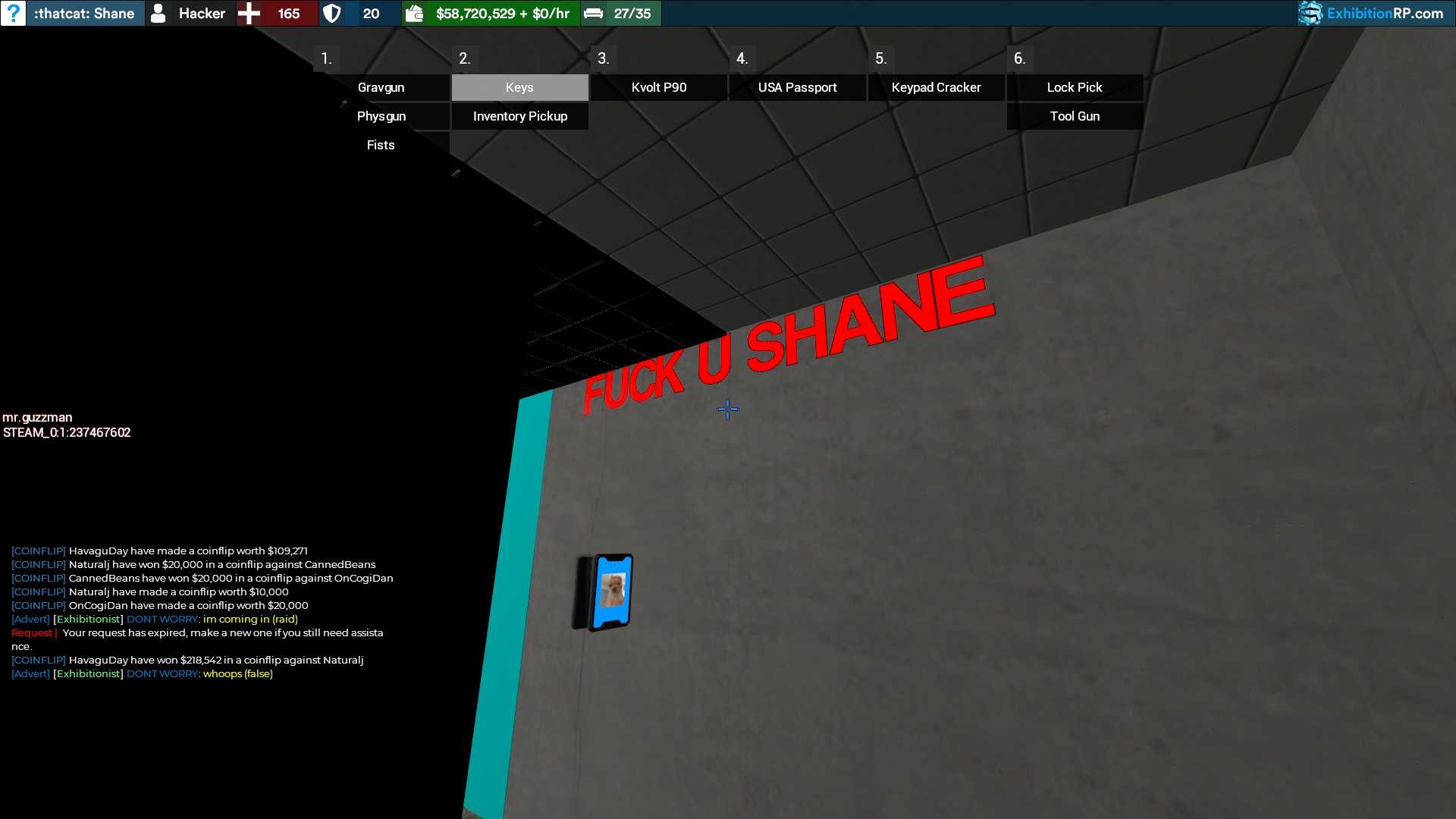1456x819 pixels.
Task: Click the ':thatcat: Shane' player name
Action: click(x=84, y=13)
